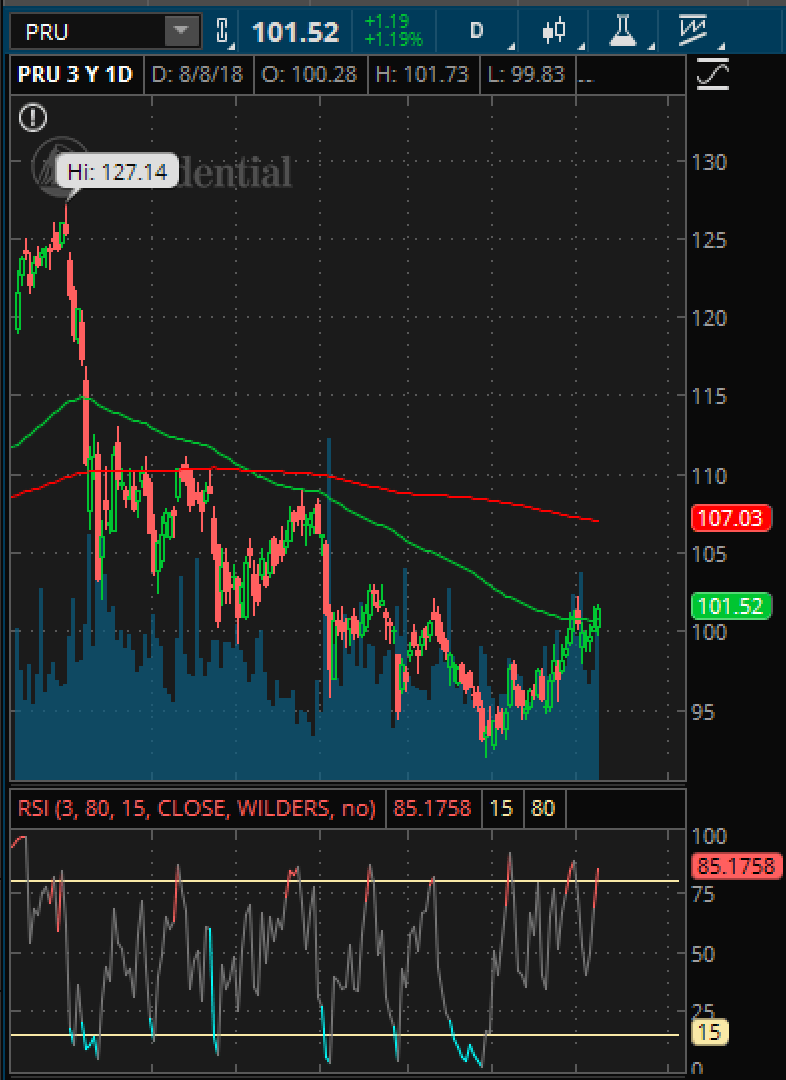Click the RSI 80 overbought value in header
This screenshot has width=786, height=1080.
(x=543, y=808)
